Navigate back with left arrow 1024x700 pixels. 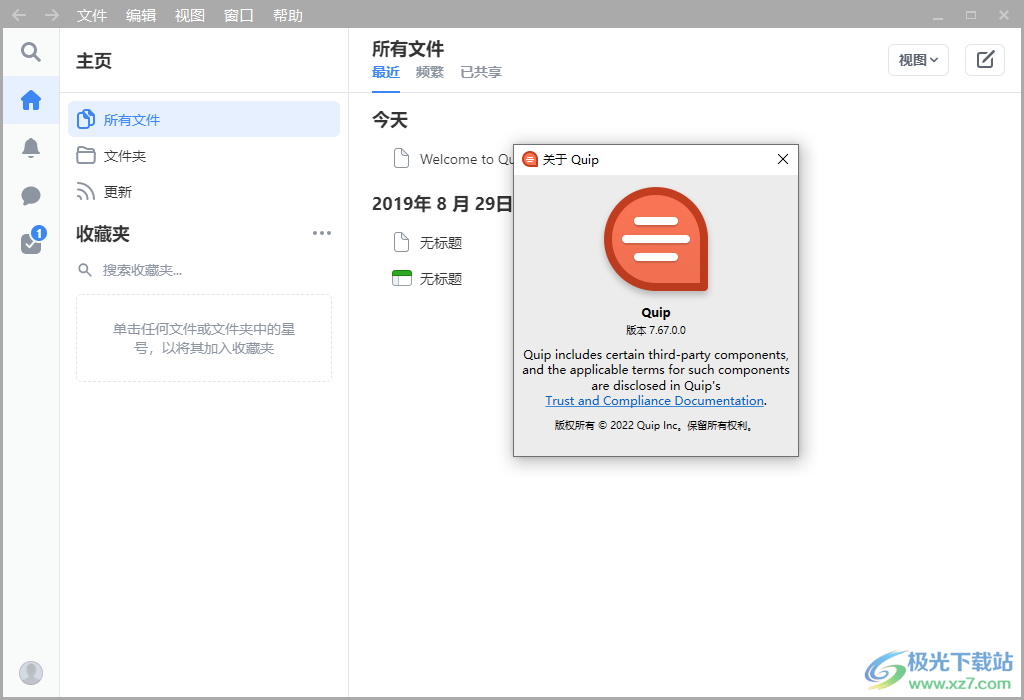pyautogui.click(x=19, y=15)
